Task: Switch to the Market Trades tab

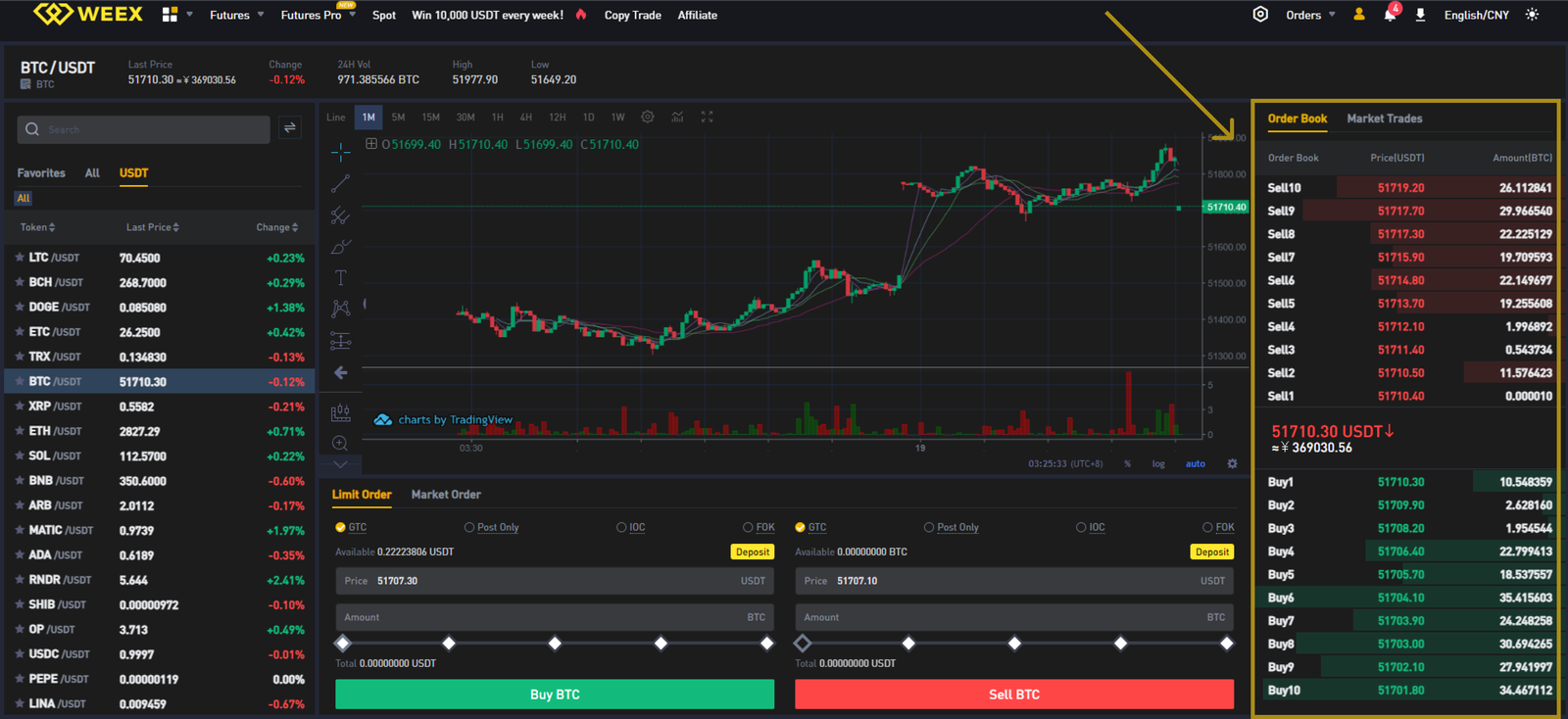Action: tap(1384, 119)
